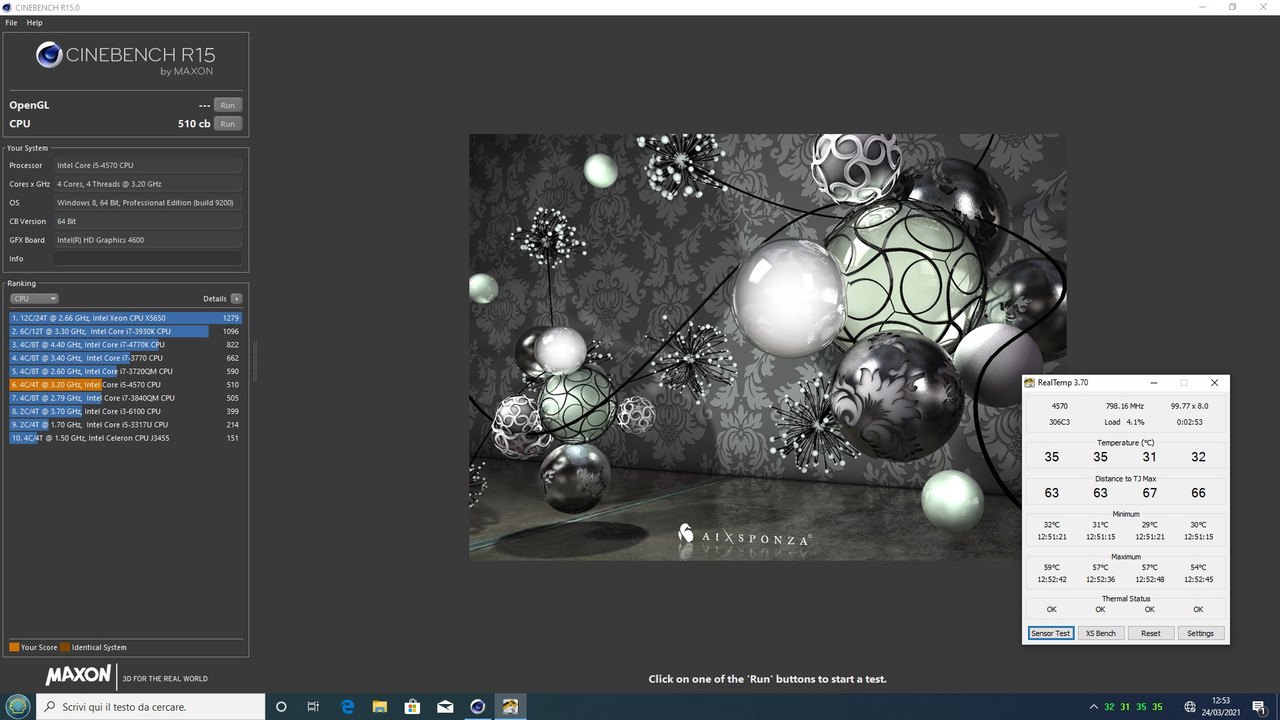Viewport: 1280px width, 720px height.
Task: Click the OS Windows 8 64 Bit field
Action: (148, 203)
